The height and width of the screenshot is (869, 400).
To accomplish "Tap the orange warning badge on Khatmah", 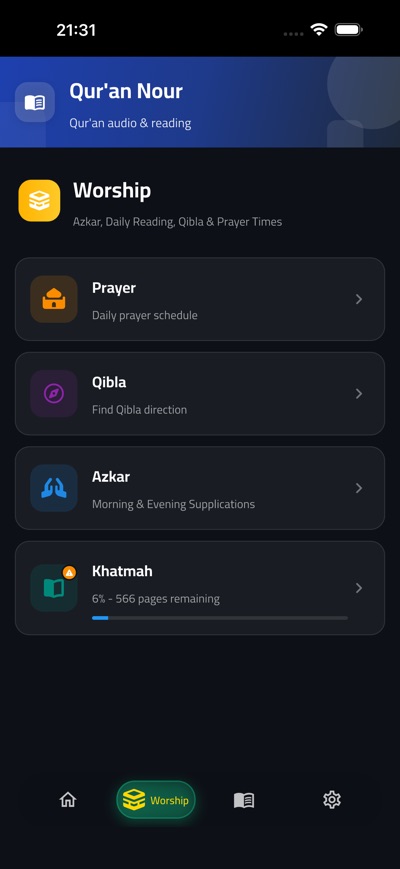I will coord(69,572).
